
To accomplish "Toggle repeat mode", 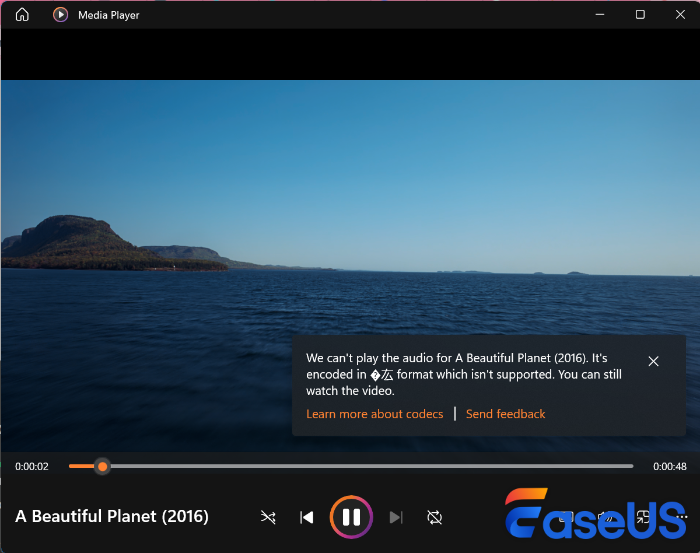I will tap(434, 517).
